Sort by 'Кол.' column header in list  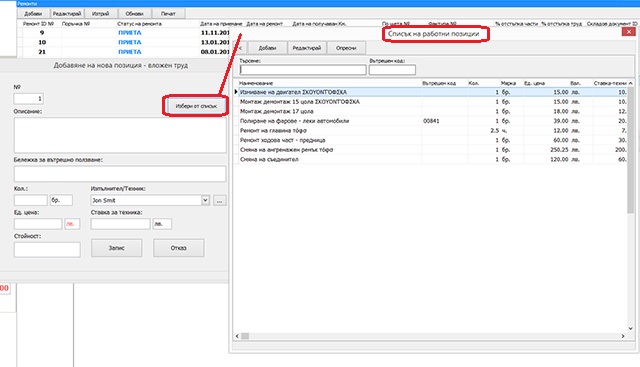473,83
